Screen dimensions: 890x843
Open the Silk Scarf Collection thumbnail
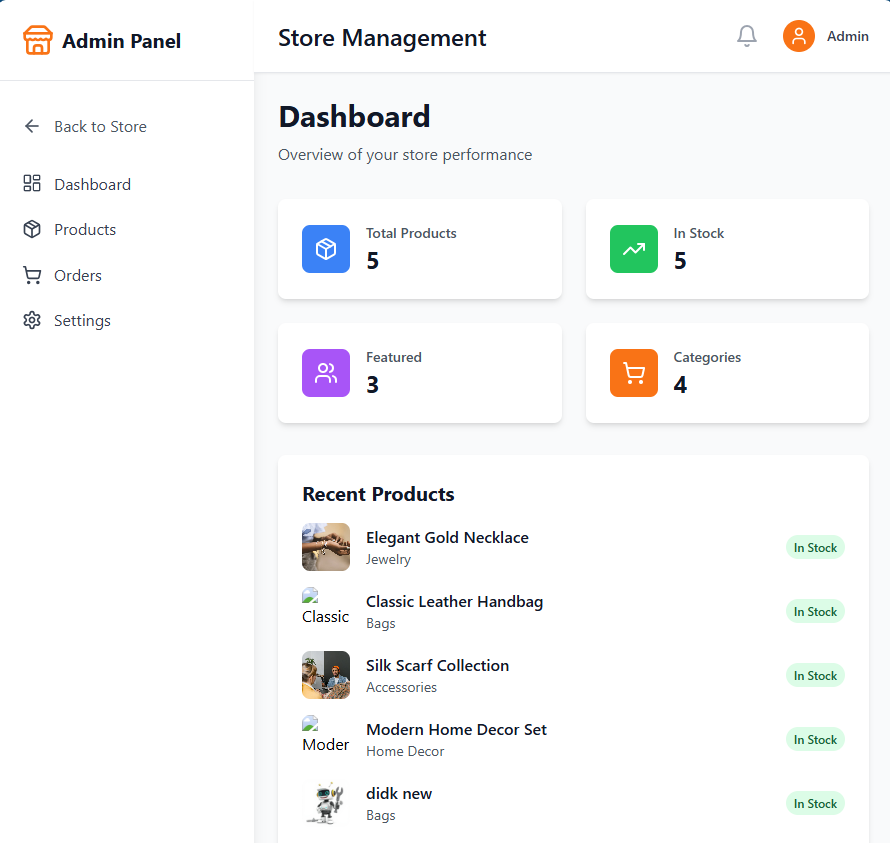tap(325, 675)
